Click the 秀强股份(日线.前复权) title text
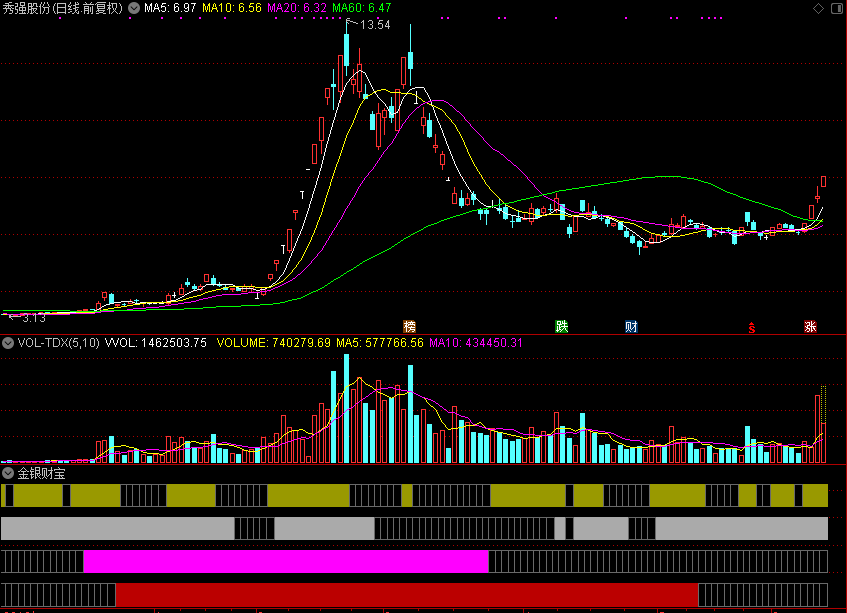 [x=63, y=8]
